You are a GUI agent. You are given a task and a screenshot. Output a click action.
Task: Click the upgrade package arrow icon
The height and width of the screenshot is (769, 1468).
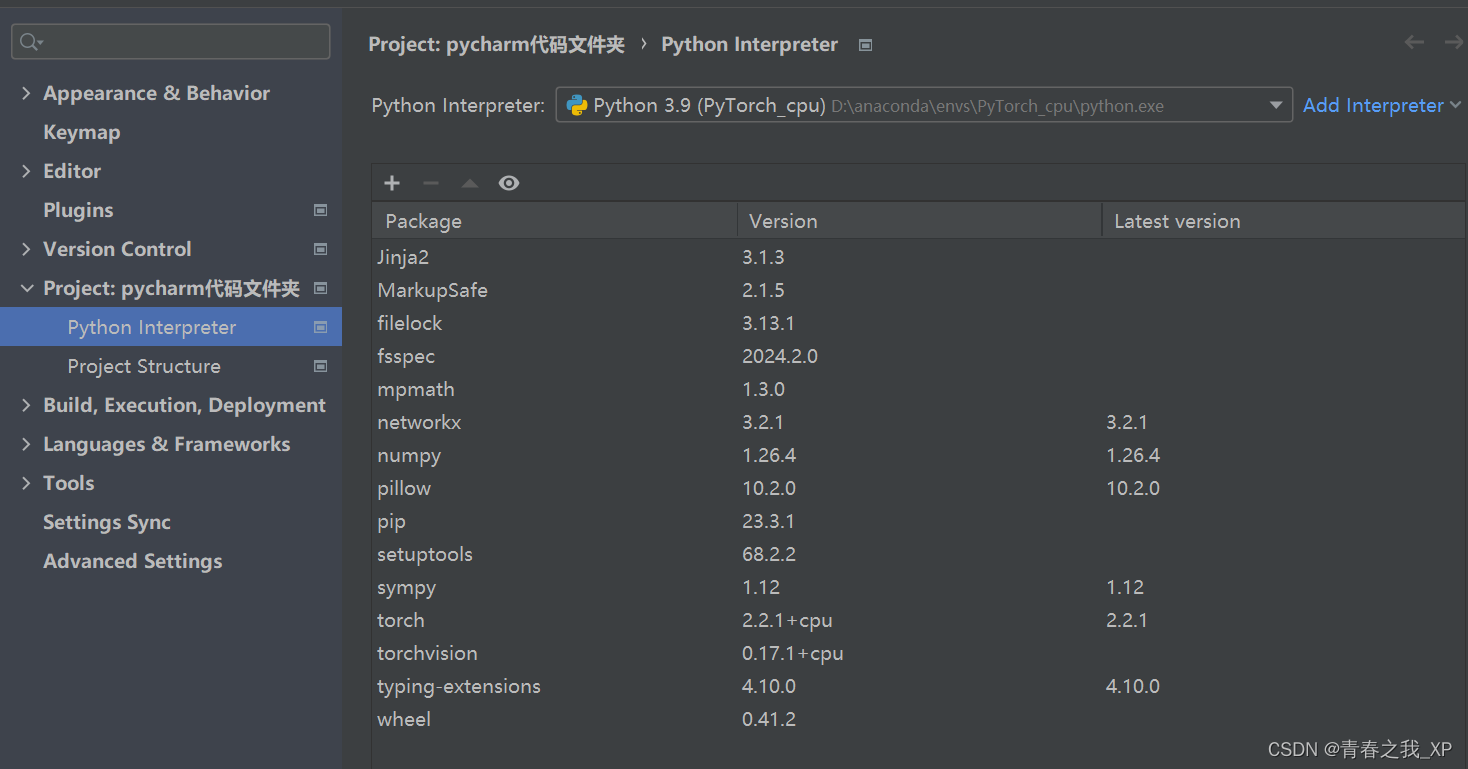pyautogui.click(x=470, y=183)
